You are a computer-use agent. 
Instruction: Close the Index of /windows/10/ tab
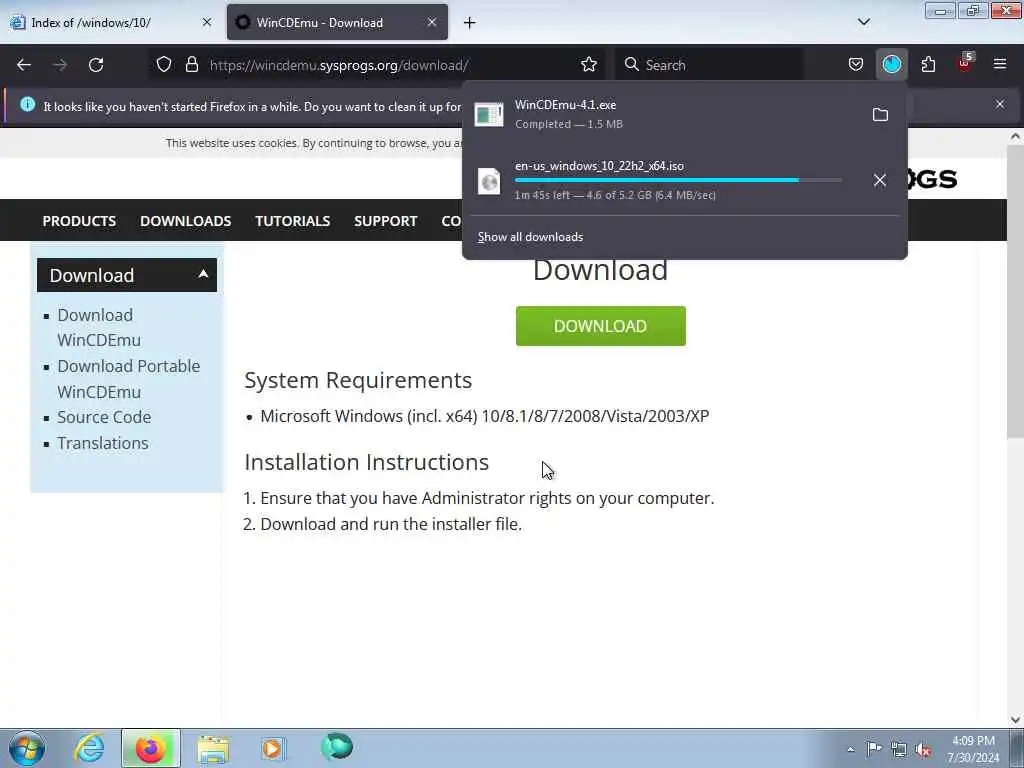click(x=207, y=22)
